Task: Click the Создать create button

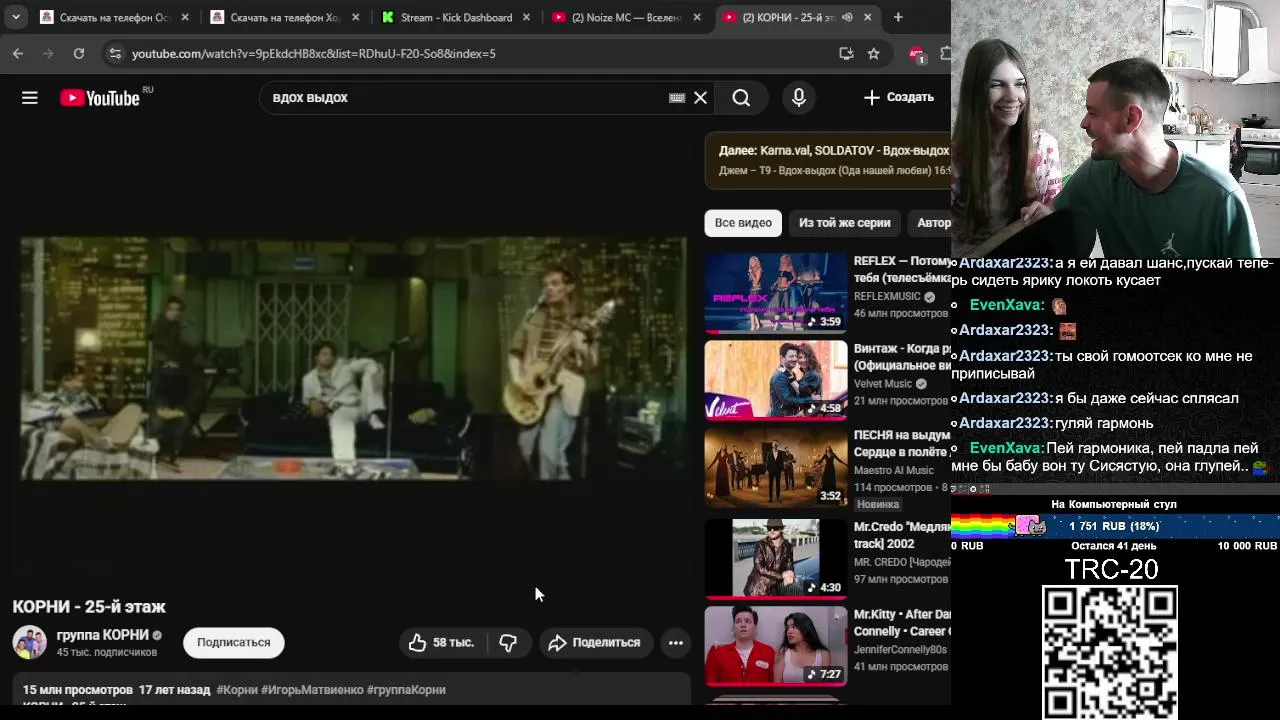Action: point(899,97)
